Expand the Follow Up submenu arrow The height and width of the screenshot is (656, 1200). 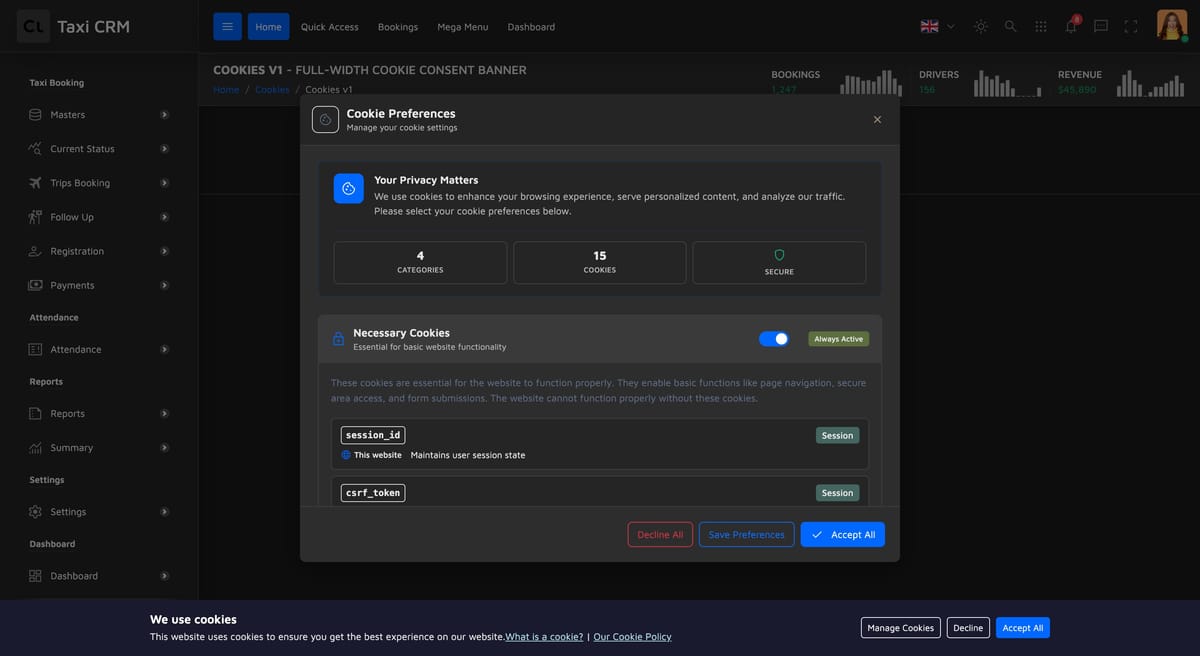click(164, 217)
